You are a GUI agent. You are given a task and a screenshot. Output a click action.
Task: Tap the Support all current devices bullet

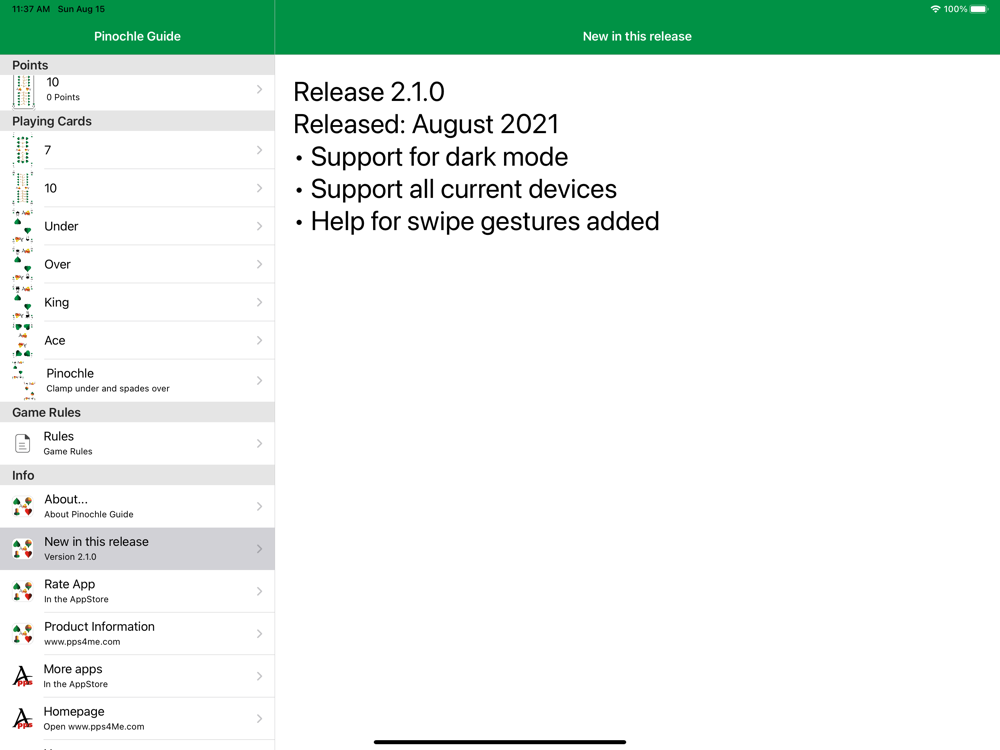[455, 189]
